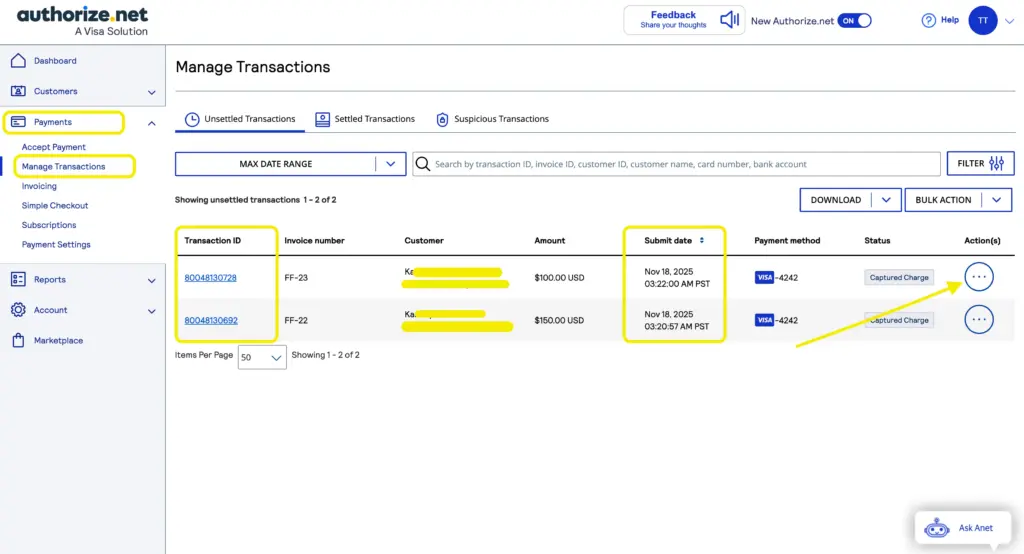Open actions menu for transaction 80048130692
The width and height of the screenshot is (1024, 554).
pyautogui.click(x=978, y=319)
